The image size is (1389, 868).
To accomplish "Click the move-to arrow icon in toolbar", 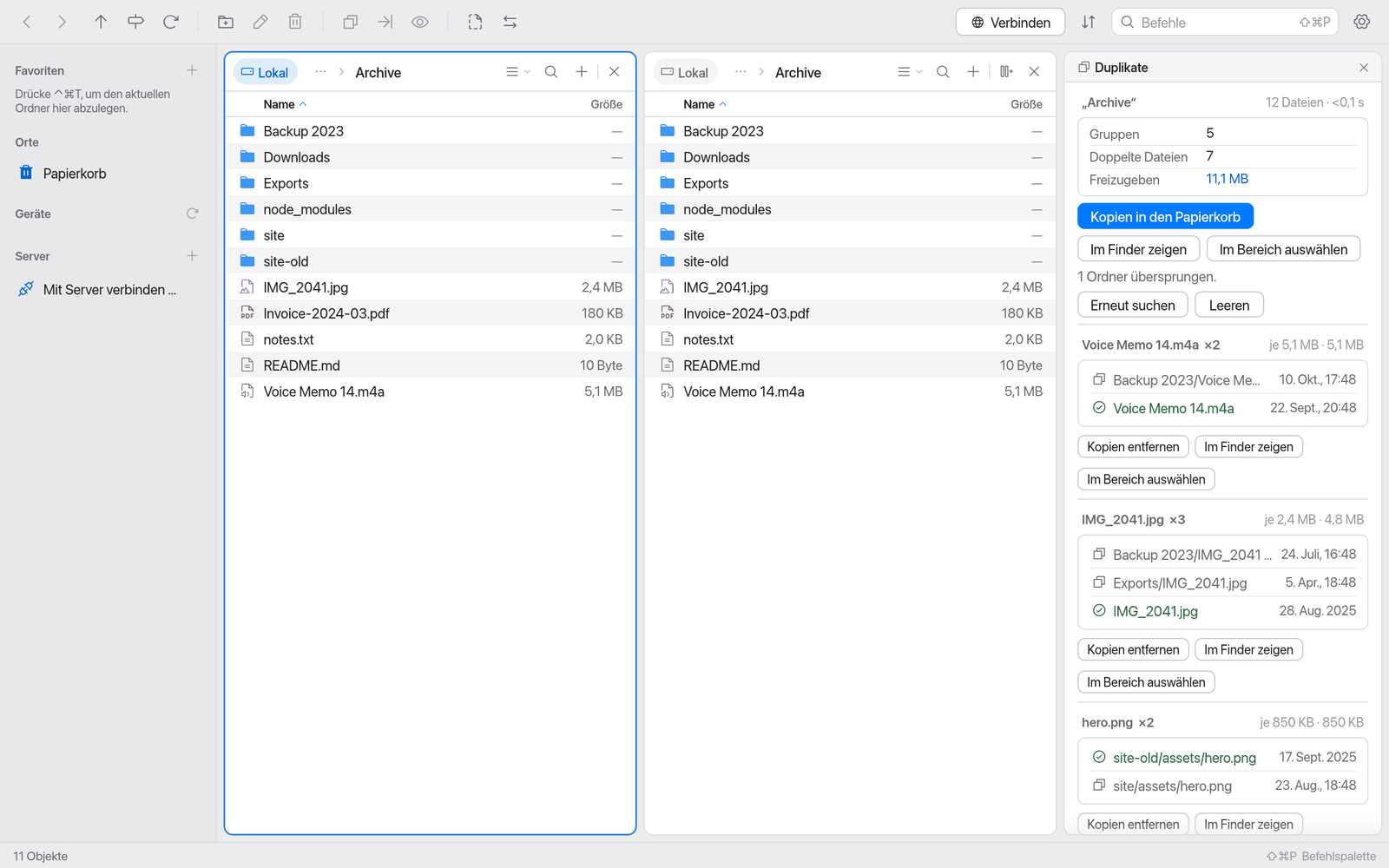I will (385, 22).
